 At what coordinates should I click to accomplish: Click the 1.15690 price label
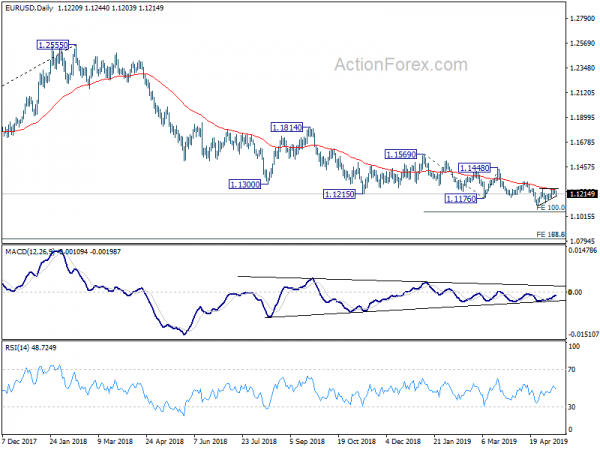tap(401, 155)
